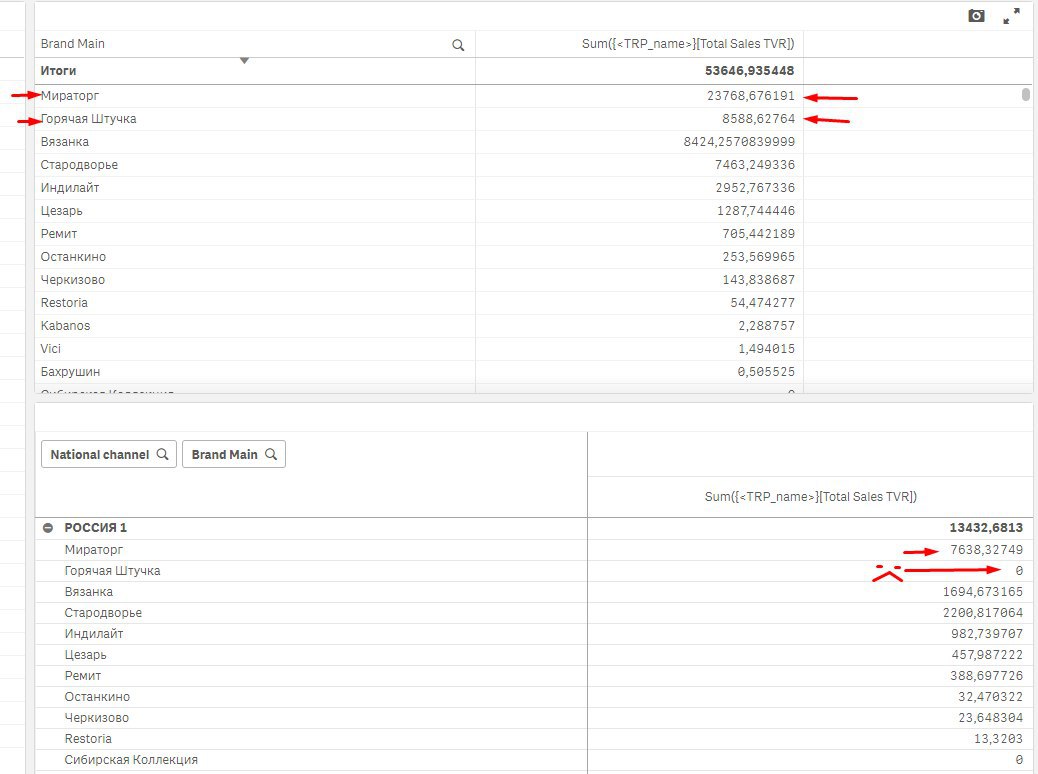This screenshot has height=774, width=1038.
Task: Click the value 705,442189
Action: coord(759,234)
